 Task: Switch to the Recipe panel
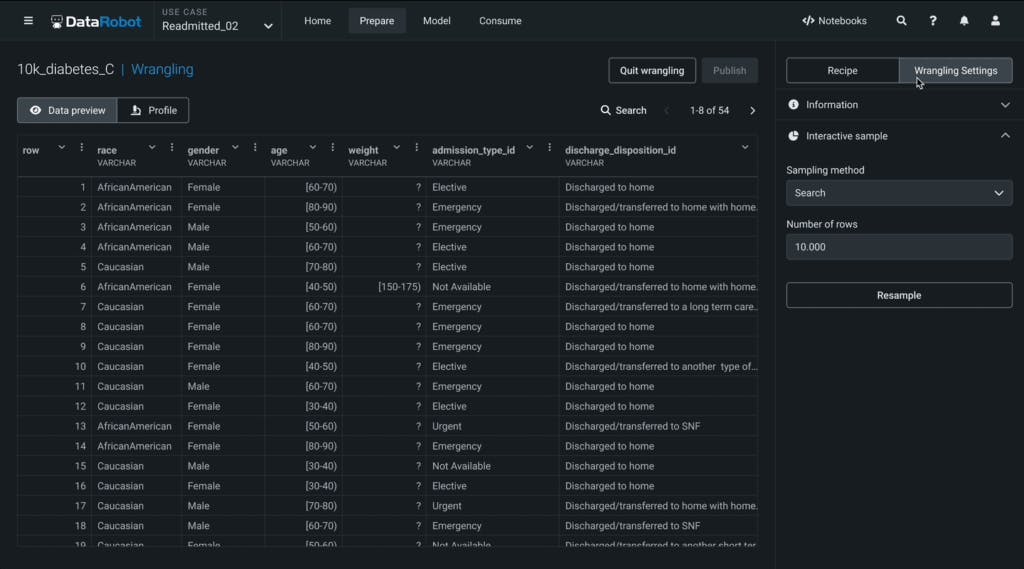pyautogui.click(x=842, y=71)
